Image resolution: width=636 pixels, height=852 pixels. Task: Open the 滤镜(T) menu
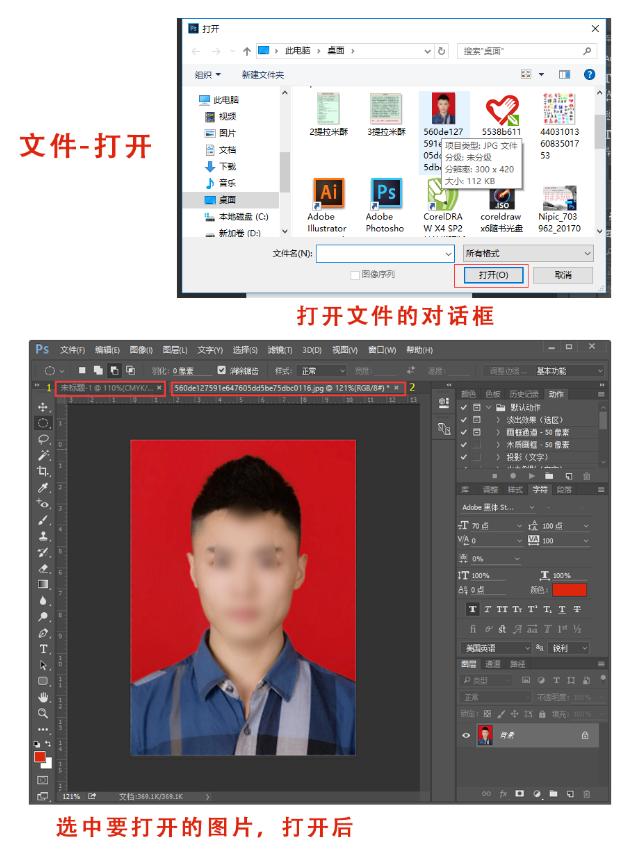click(x=280, y=350)
